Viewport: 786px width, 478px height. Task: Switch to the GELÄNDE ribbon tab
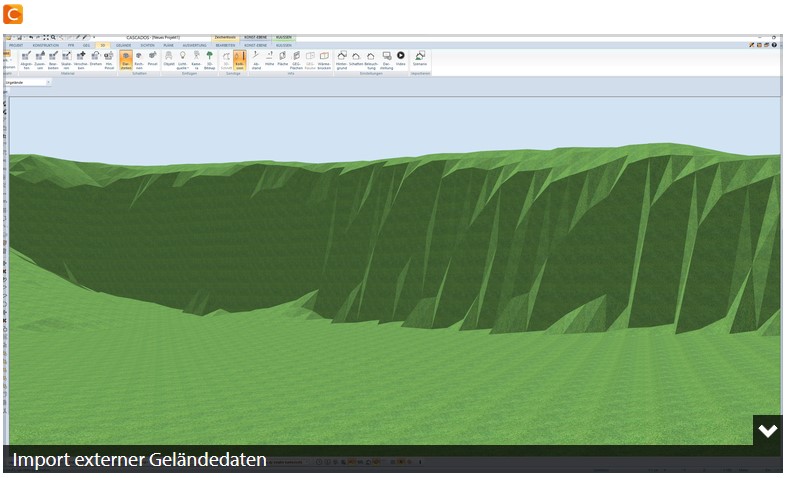[123, 45]
